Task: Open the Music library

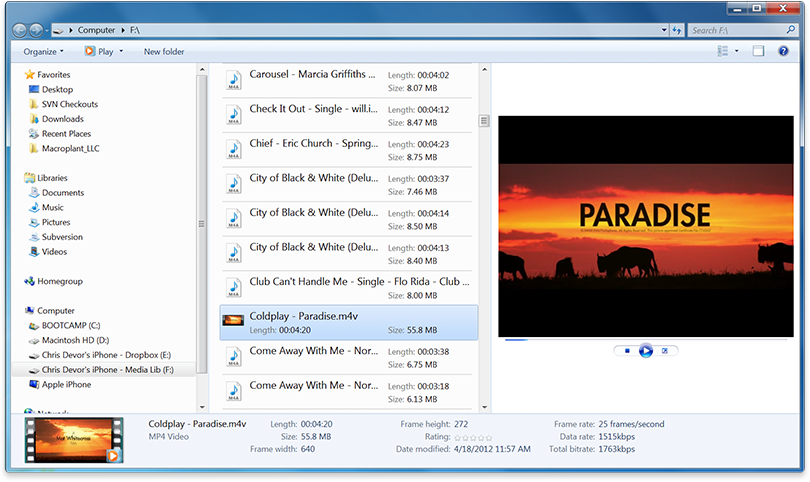Action: coord(46,208)
